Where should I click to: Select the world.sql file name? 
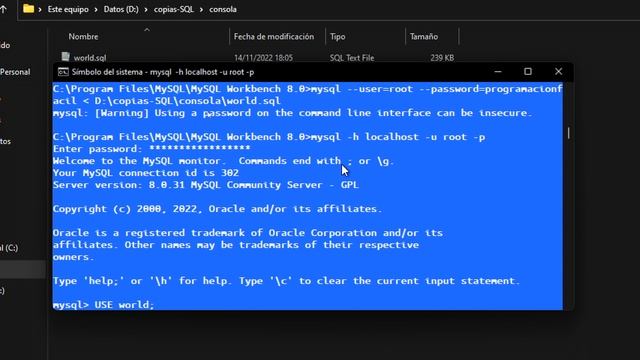[90, 58]
